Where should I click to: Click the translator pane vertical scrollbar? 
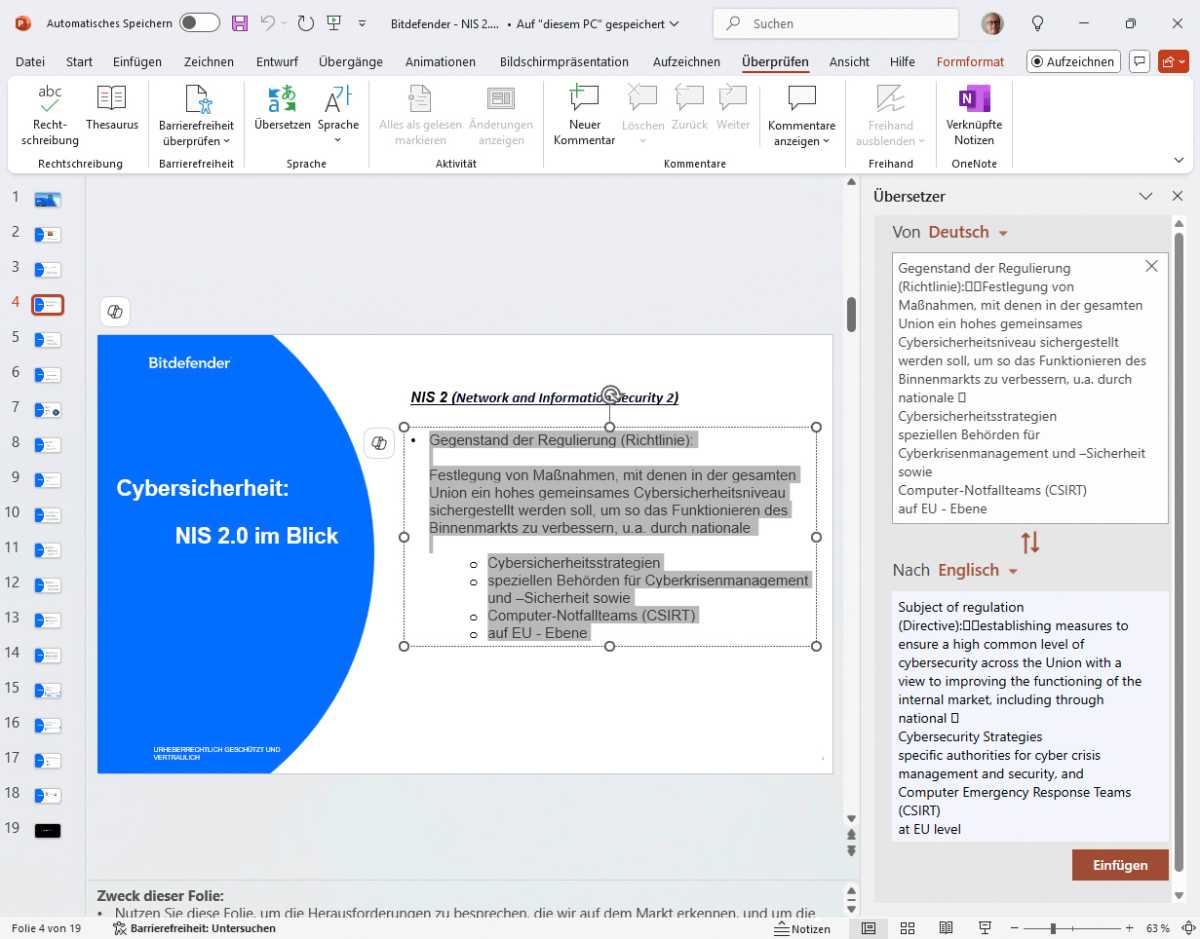[x=1179, y=550]
